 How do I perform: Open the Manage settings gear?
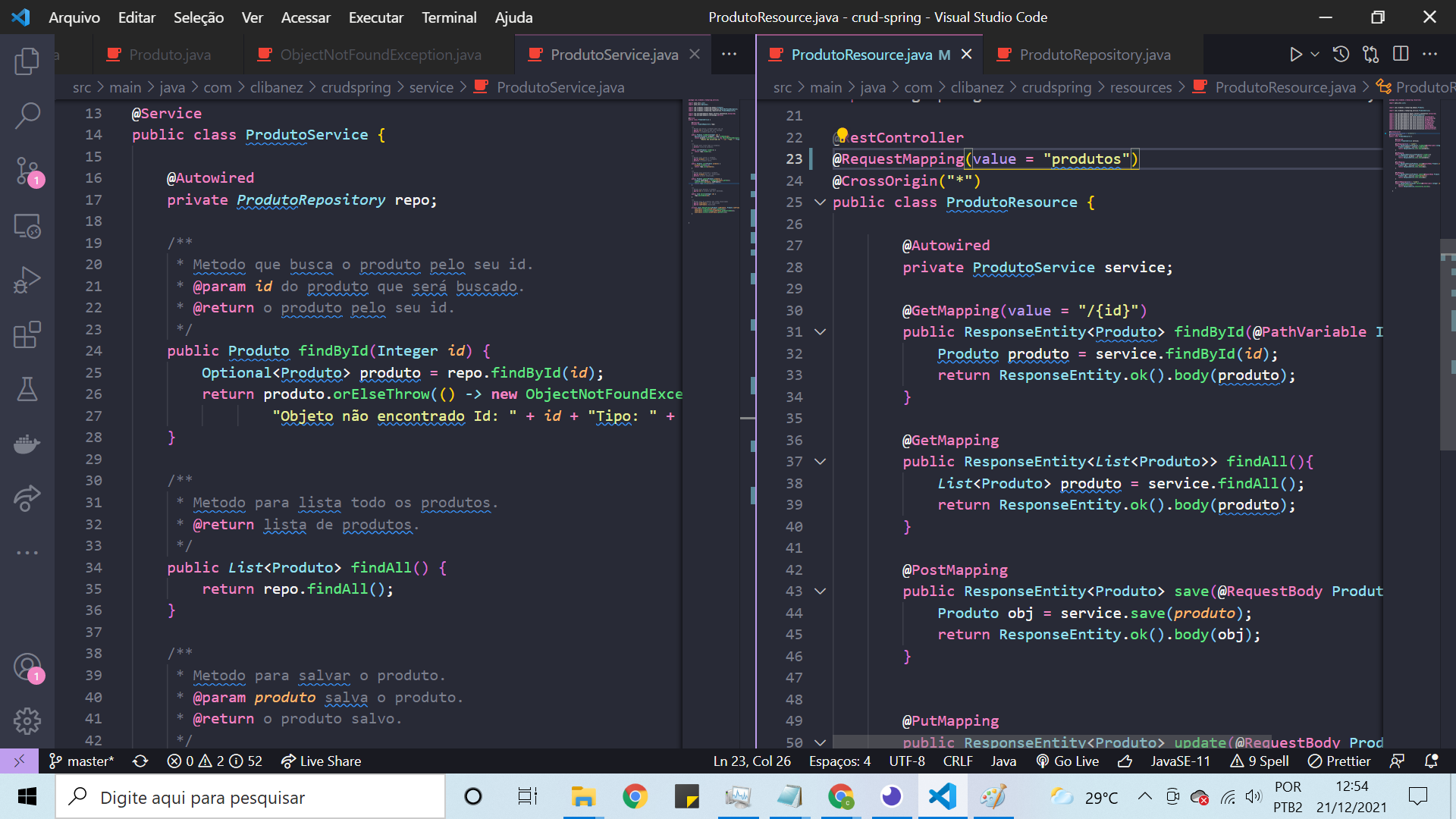[x=27, y=720]
